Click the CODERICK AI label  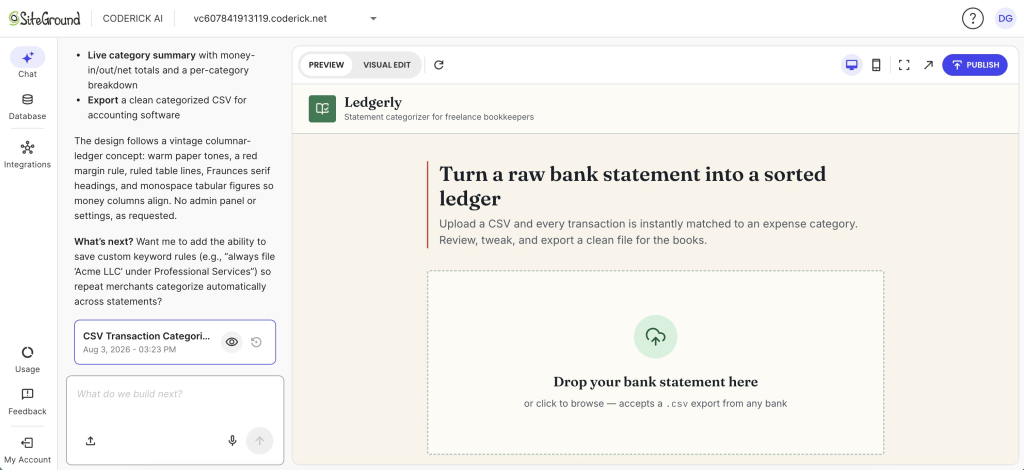point(133,18)
